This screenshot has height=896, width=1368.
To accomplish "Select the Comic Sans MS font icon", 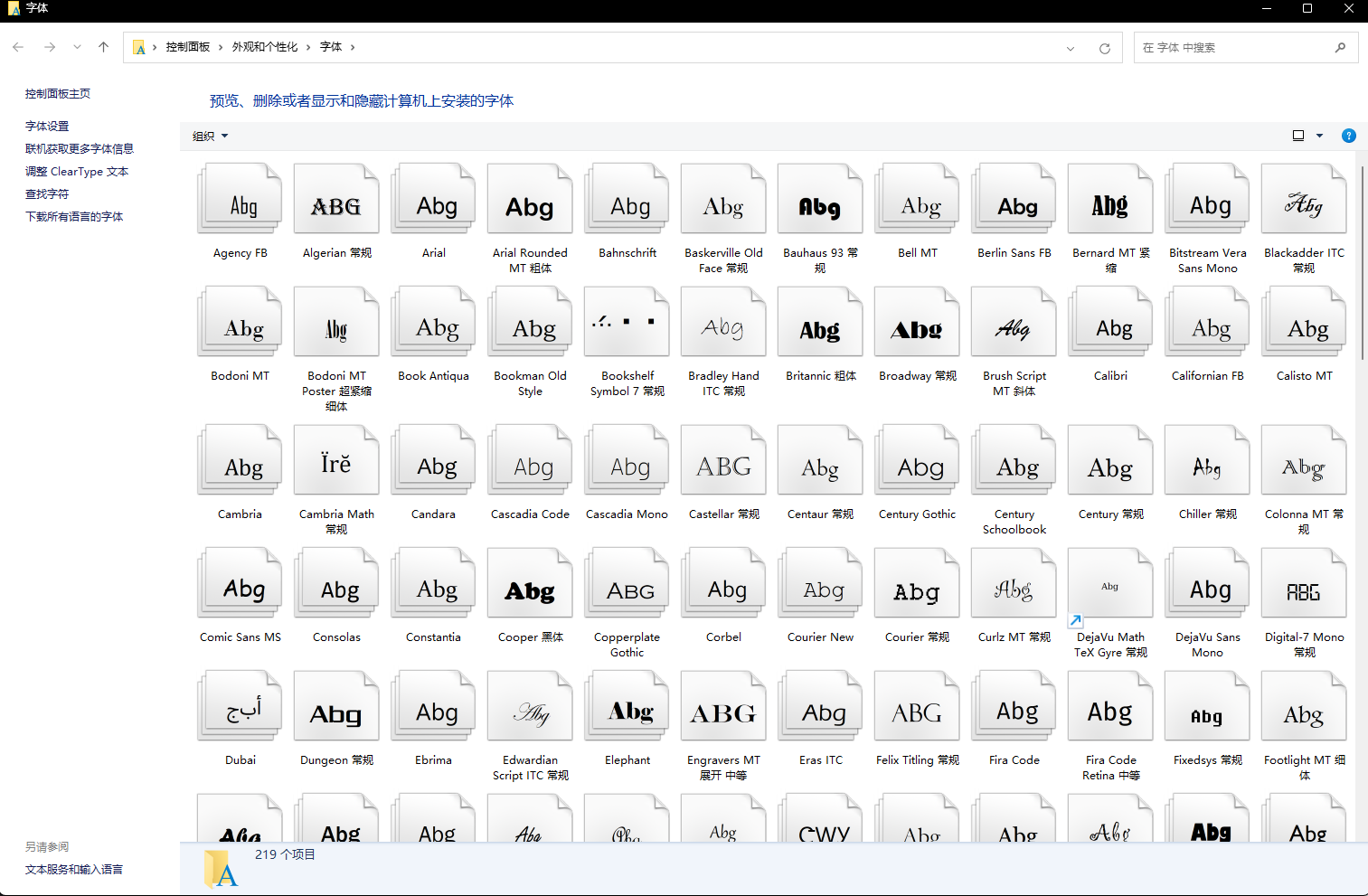I will [x=240, y=583].
